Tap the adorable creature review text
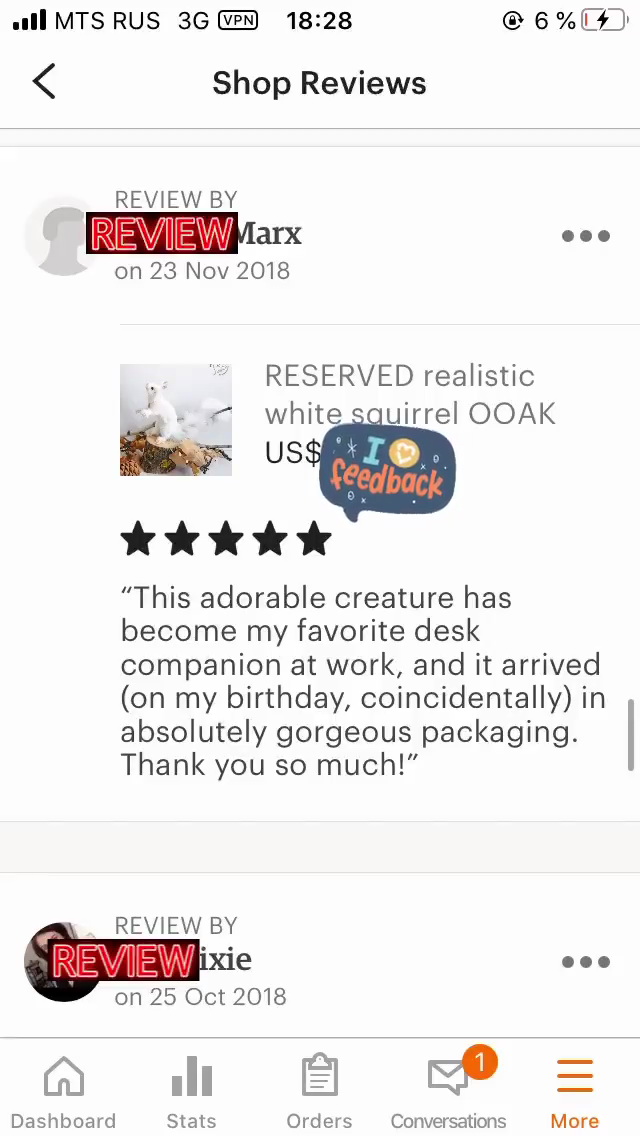This screenshot has width=640, height=1136. coord(362,681)
